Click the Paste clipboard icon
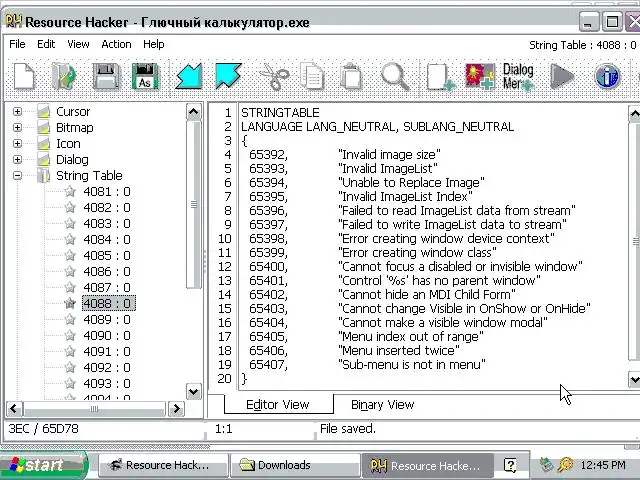This screenshot has height=480, width=640. [x=351, y=76]
